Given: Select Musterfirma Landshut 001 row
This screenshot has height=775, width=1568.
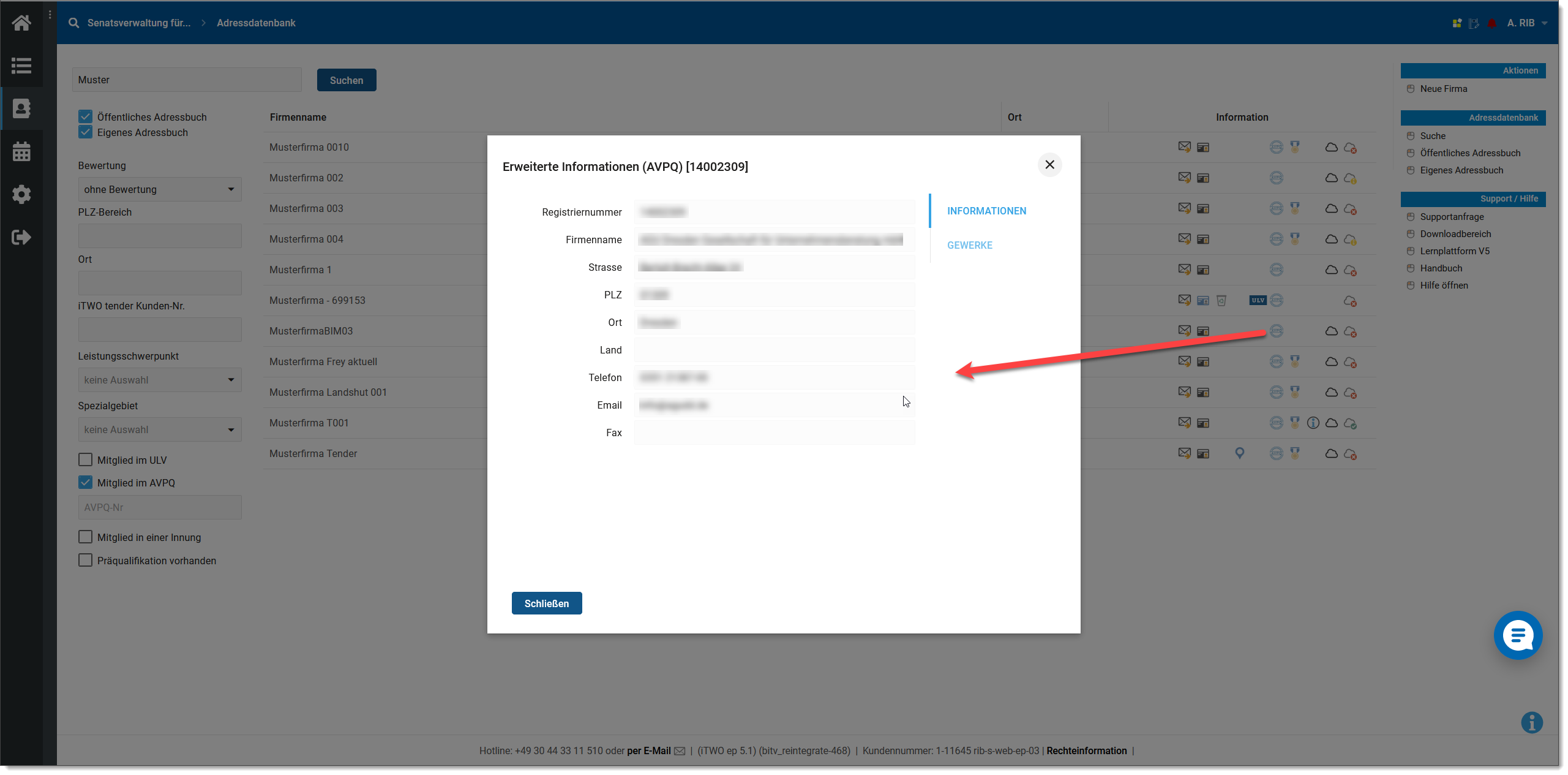Looking at the screenshot, I should [x=328, y=392].
